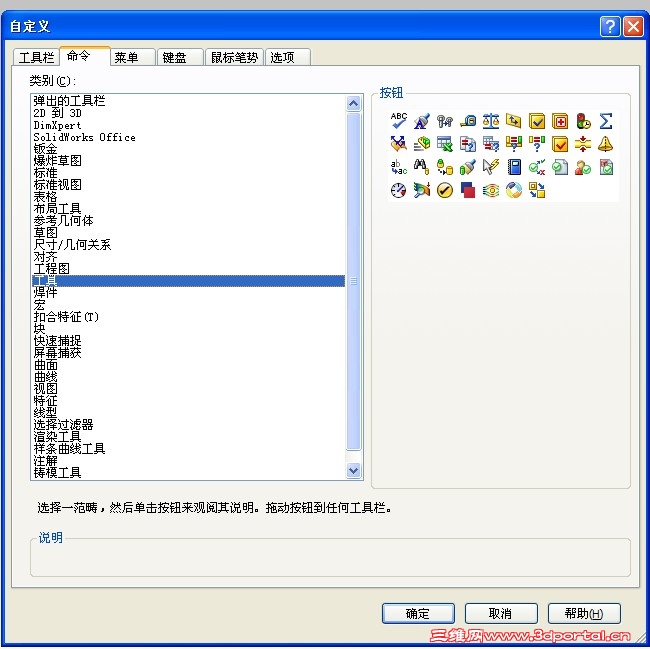Viewport: 650px width, 649px height.
Task: Click the red-check yellow box icon
Action: click(x=560, y=144)
